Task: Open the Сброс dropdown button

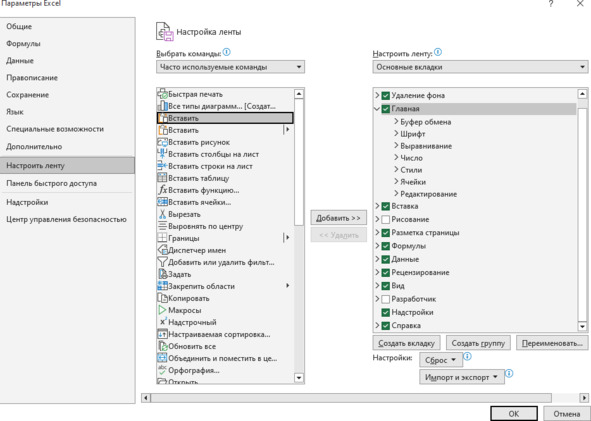Action: coord(441,360)
